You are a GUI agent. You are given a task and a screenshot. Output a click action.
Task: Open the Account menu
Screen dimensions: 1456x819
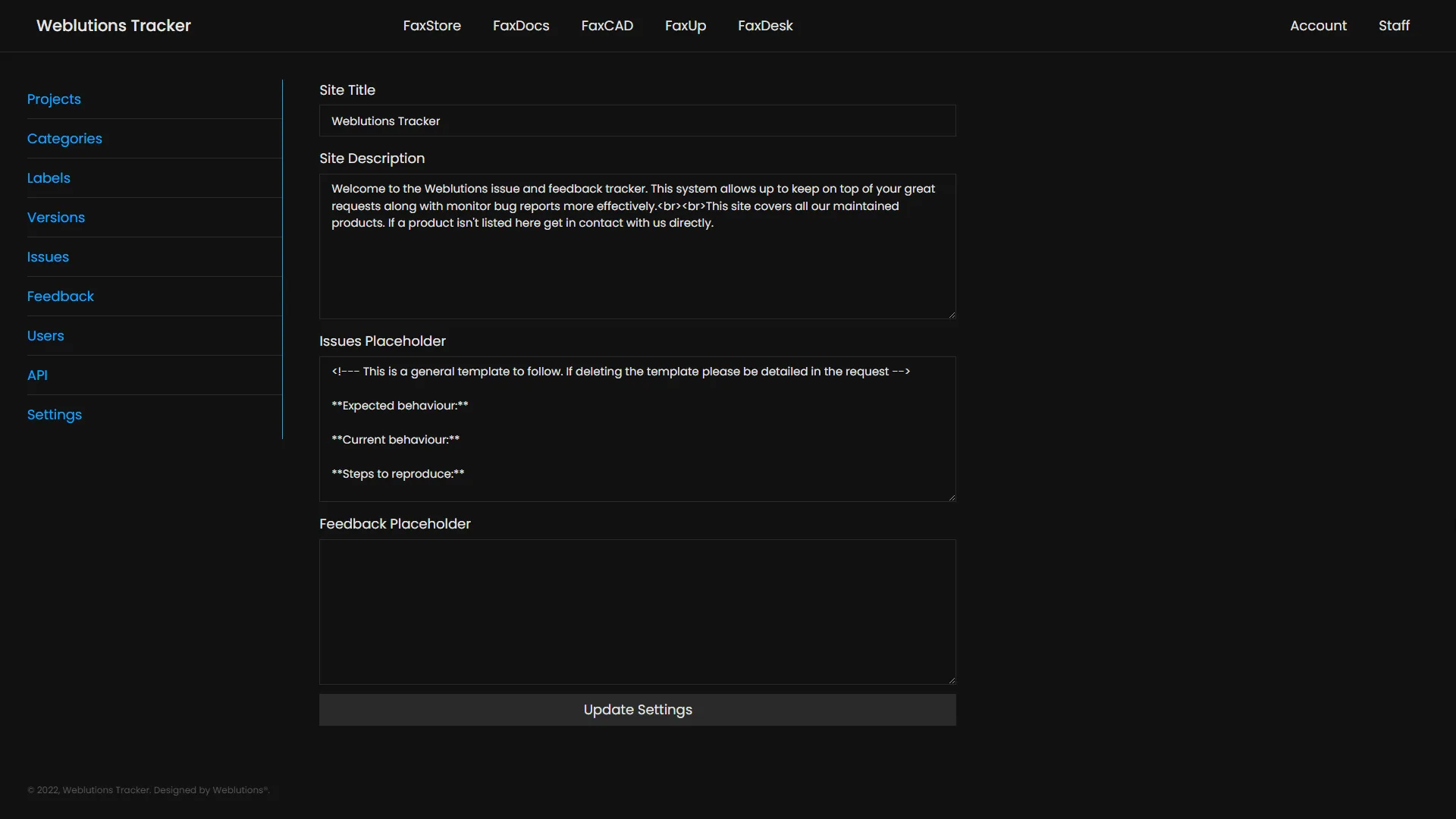coord(1318,25)
